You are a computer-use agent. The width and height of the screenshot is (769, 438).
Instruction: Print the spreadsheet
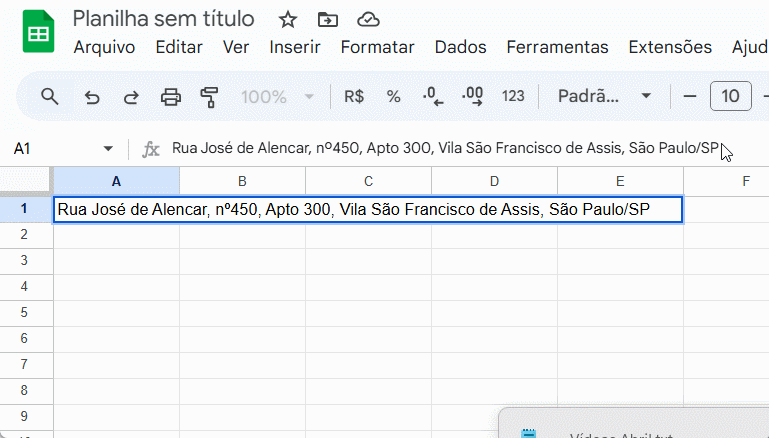pyautogui.click(x=171, y=96)
